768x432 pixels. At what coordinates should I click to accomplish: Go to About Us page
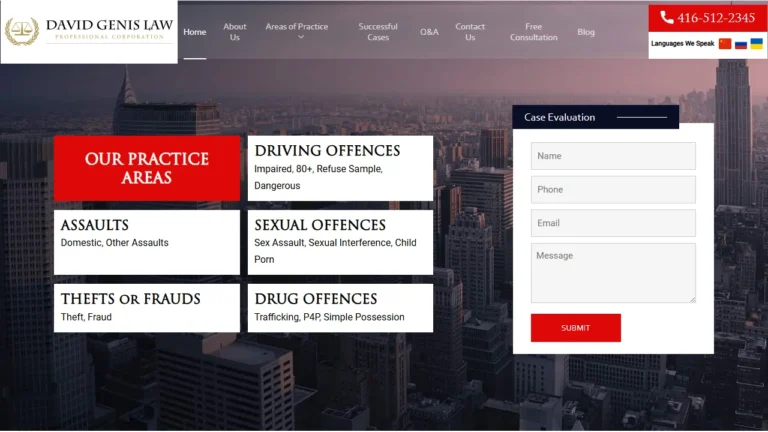tap(235, 32)
